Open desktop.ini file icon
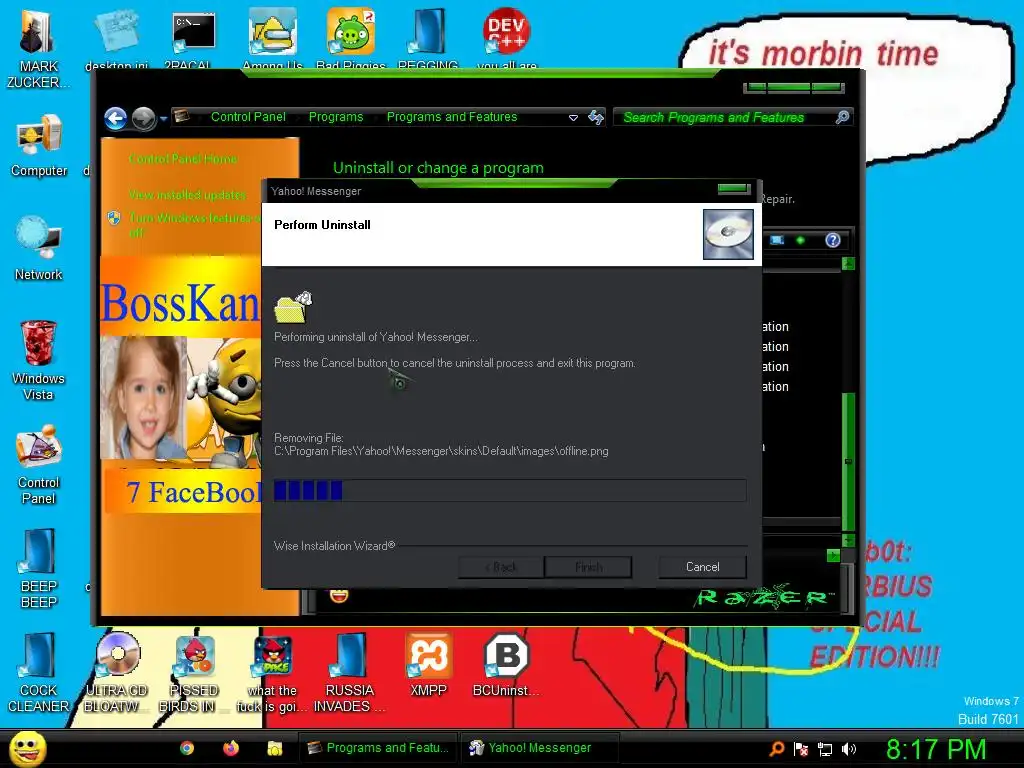The width and height of the screenshot is (1024, 768). pyautogui.click(x=117, y=41)
